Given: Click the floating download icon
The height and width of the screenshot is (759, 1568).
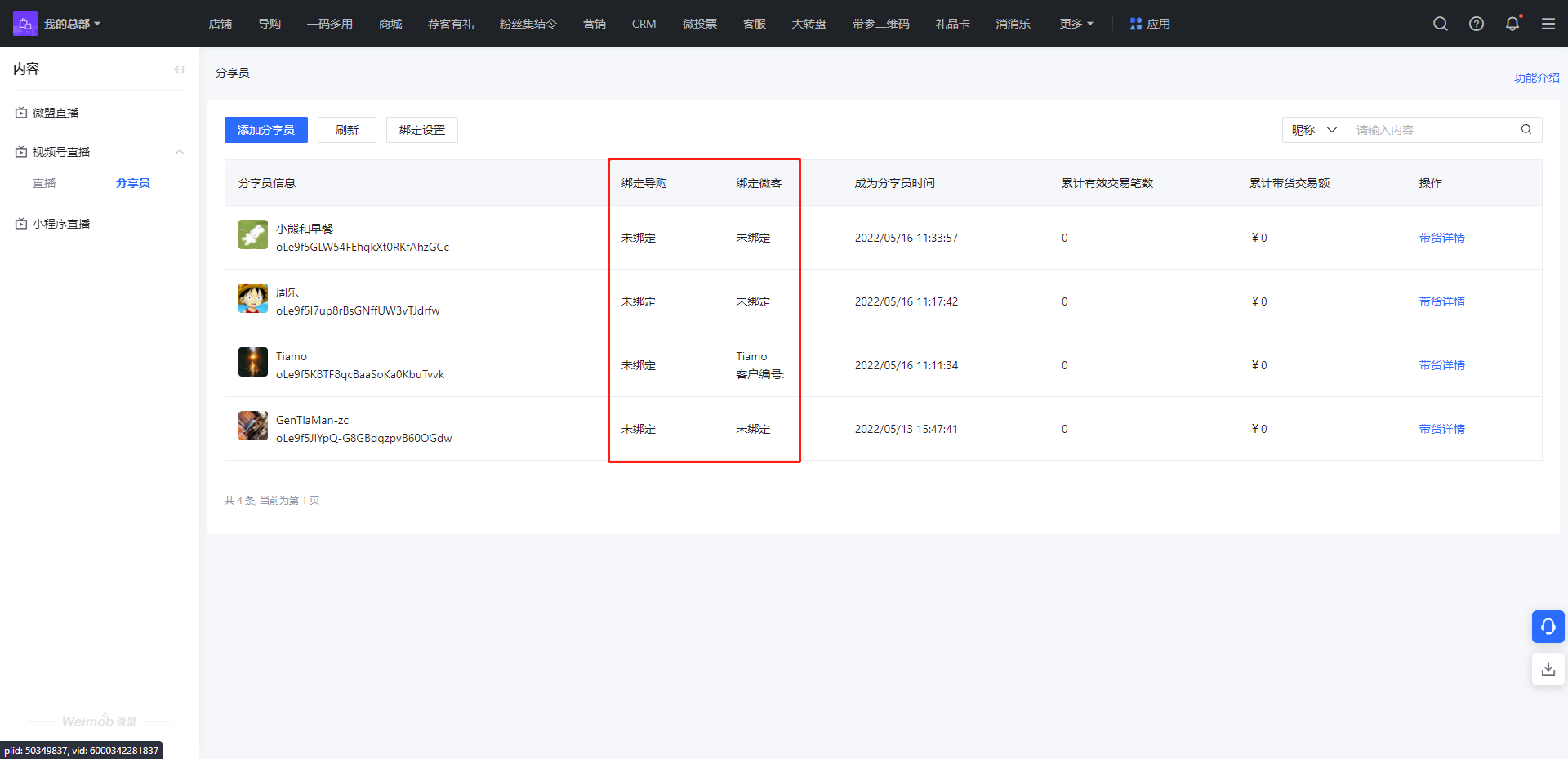Looking at the screenshot, I should point(1548,669).
